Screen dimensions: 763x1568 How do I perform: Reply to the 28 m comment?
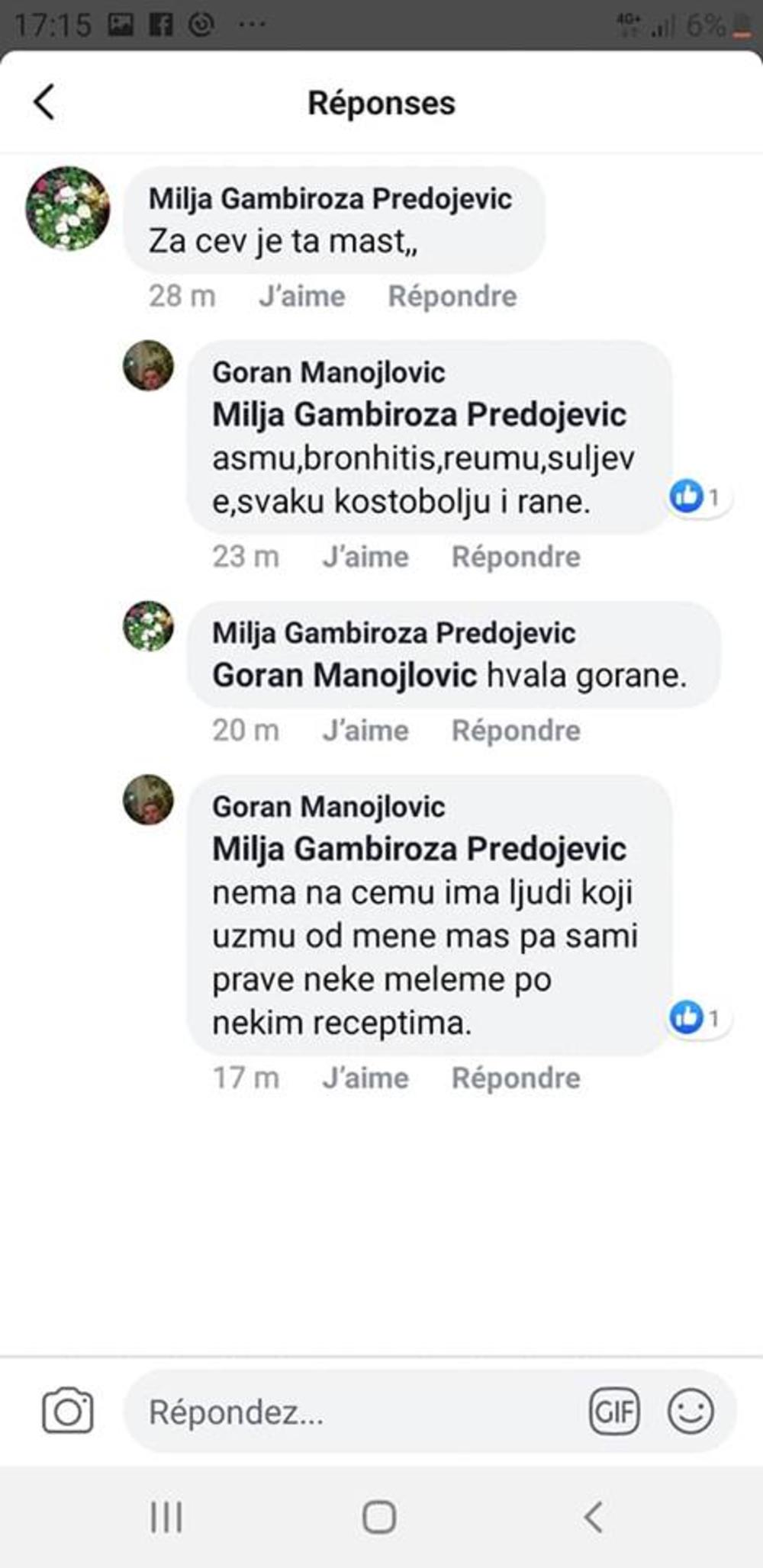click(x=452, y=296)
